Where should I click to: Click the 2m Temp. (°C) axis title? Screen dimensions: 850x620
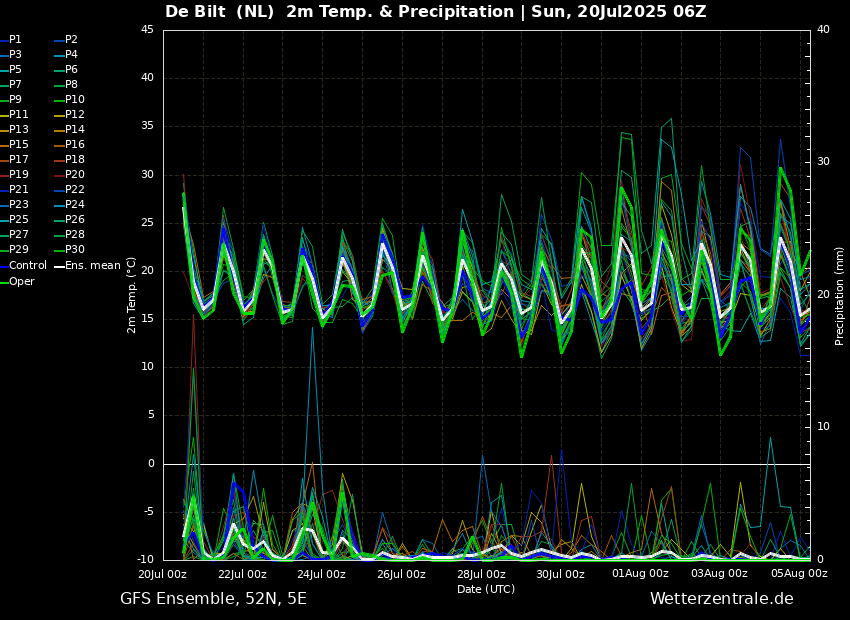(132, 295)
